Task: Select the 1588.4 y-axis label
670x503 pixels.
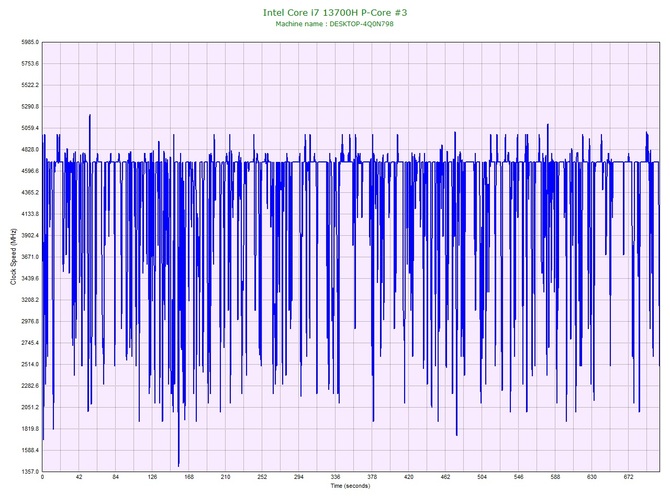Action: point(30,450)
